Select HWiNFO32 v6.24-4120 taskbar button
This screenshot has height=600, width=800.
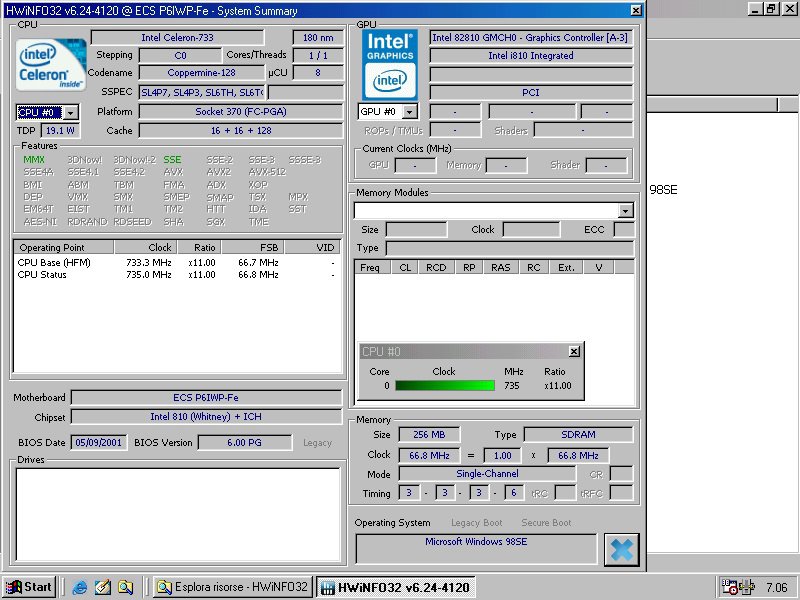(394, 587)
